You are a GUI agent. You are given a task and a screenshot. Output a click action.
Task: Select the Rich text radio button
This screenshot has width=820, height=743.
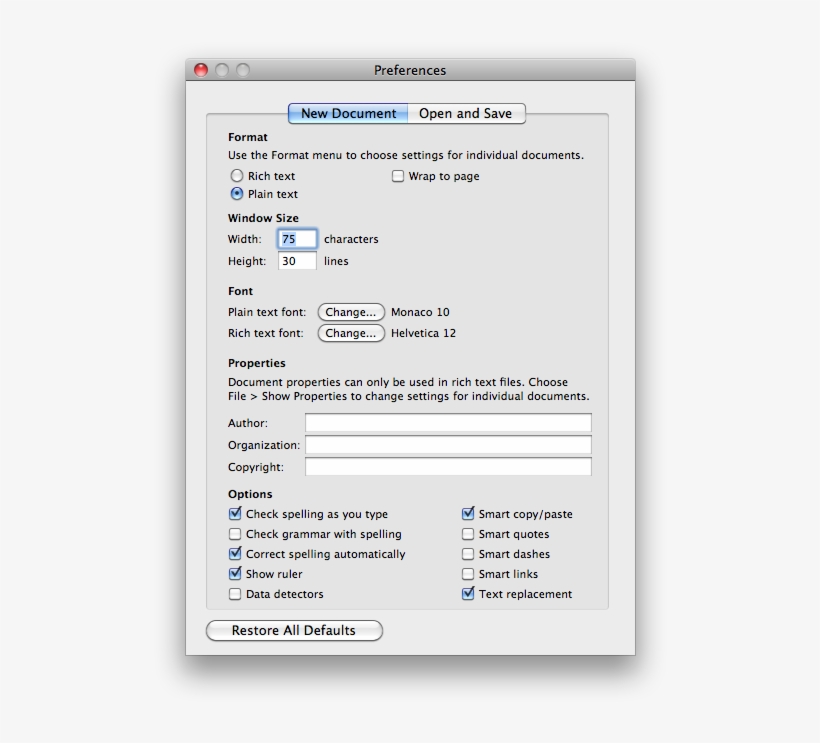[237, 175]
